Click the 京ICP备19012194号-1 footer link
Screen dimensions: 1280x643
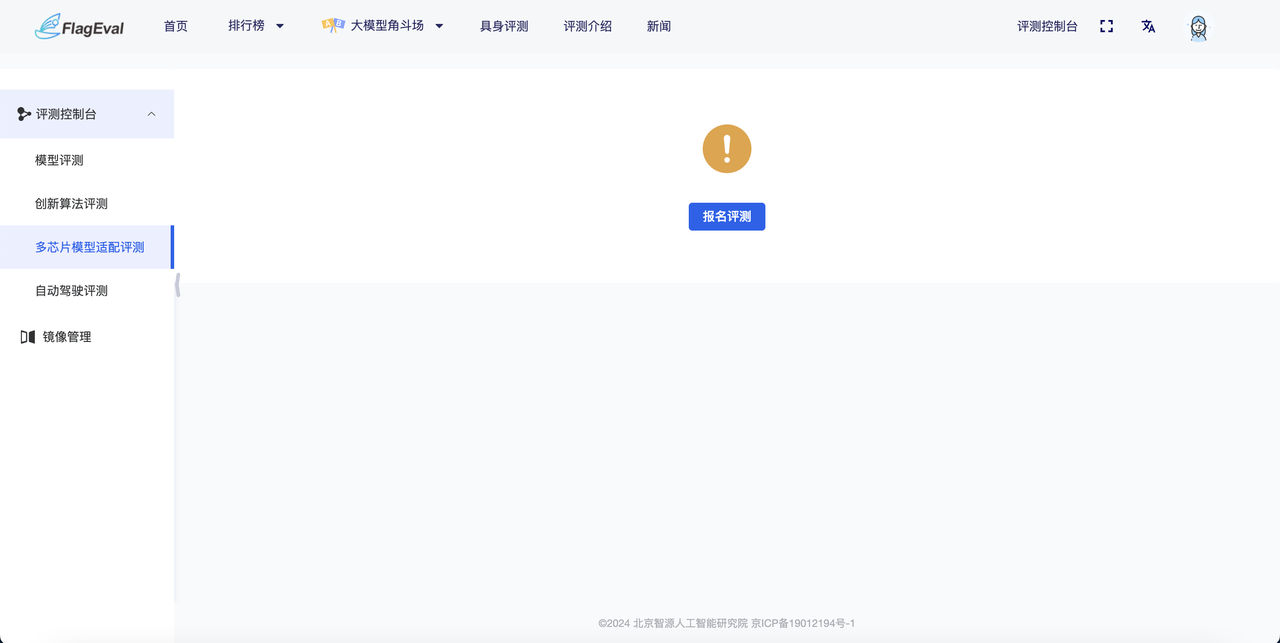[x=803, y=623]
